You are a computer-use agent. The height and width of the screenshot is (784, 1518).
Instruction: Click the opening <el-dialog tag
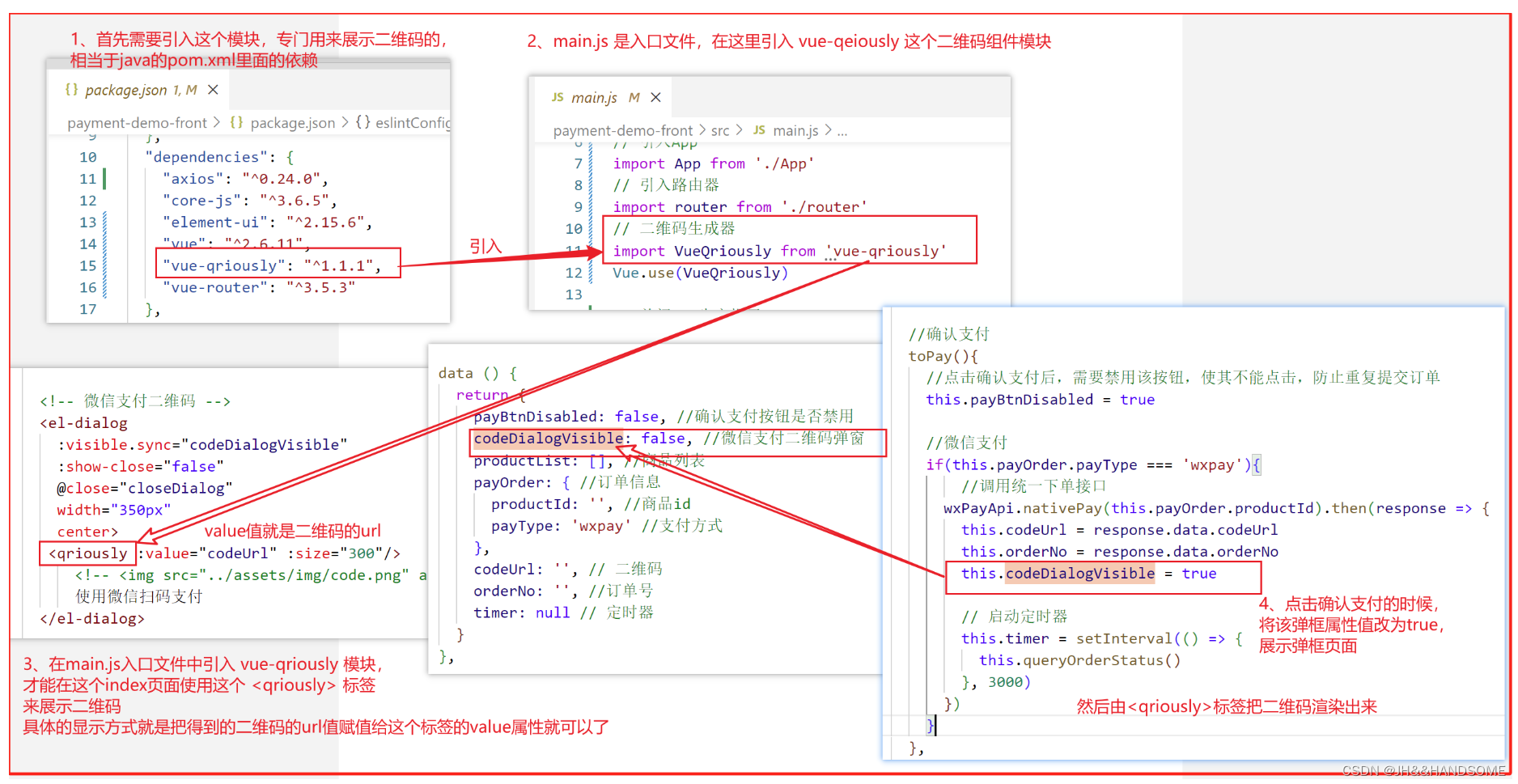(84, 423)
